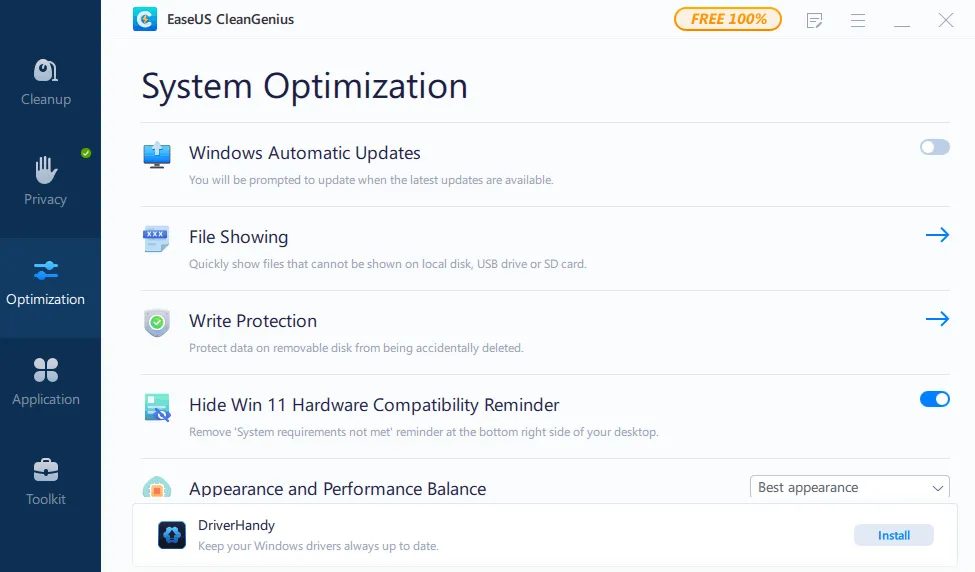Open File Showing with its arrow
This screenshot has width=975, height=572.
[937, 235]
